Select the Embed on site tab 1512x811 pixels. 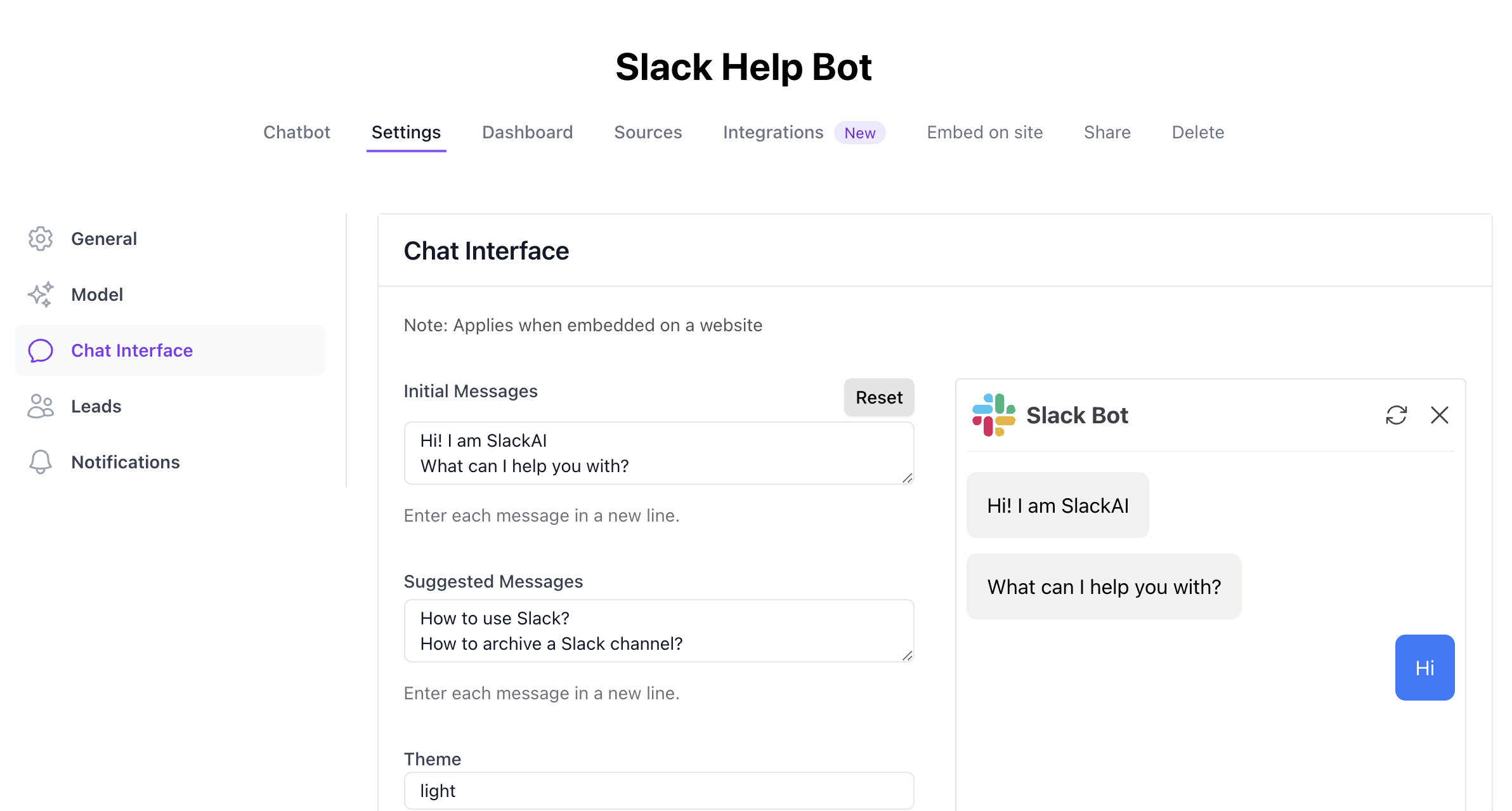(x=984, y=132)
